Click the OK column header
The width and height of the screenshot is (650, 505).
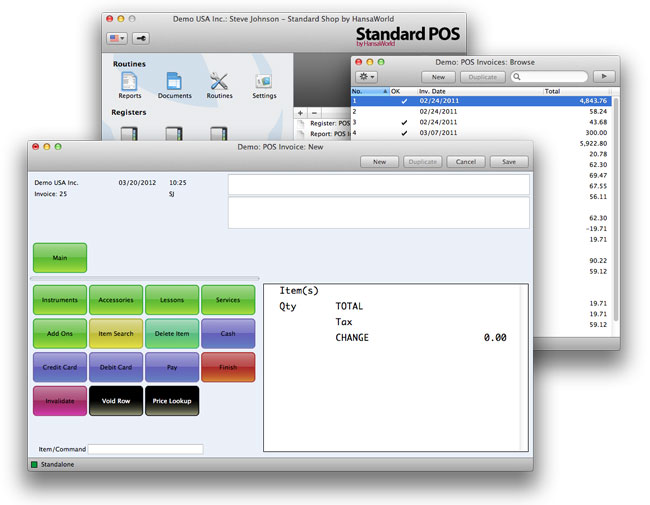[x=403, y=91]
